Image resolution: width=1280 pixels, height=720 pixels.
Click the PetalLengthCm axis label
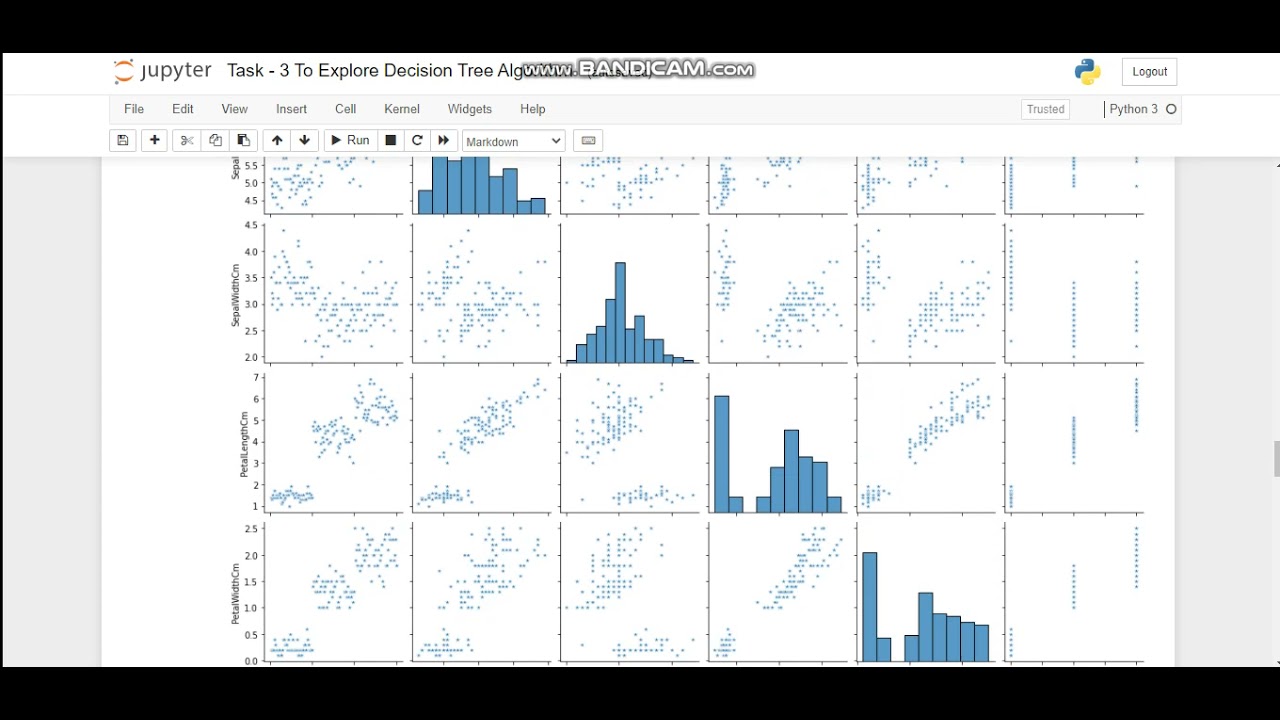pyautogui.click(x=243, y=444)
